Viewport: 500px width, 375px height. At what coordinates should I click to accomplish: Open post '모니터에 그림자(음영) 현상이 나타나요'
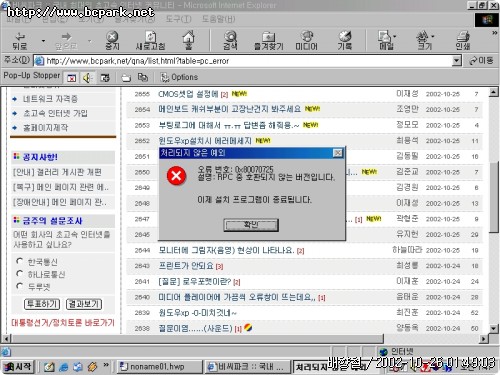pos(226,250)
